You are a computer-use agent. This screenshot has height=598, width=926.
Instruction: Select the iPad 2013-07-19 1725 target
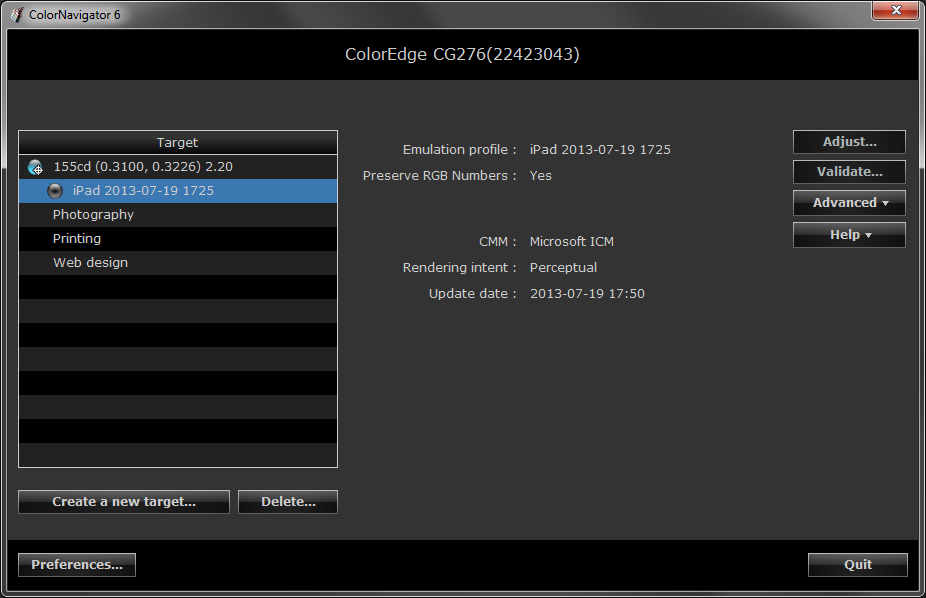(x=178, y=191)
